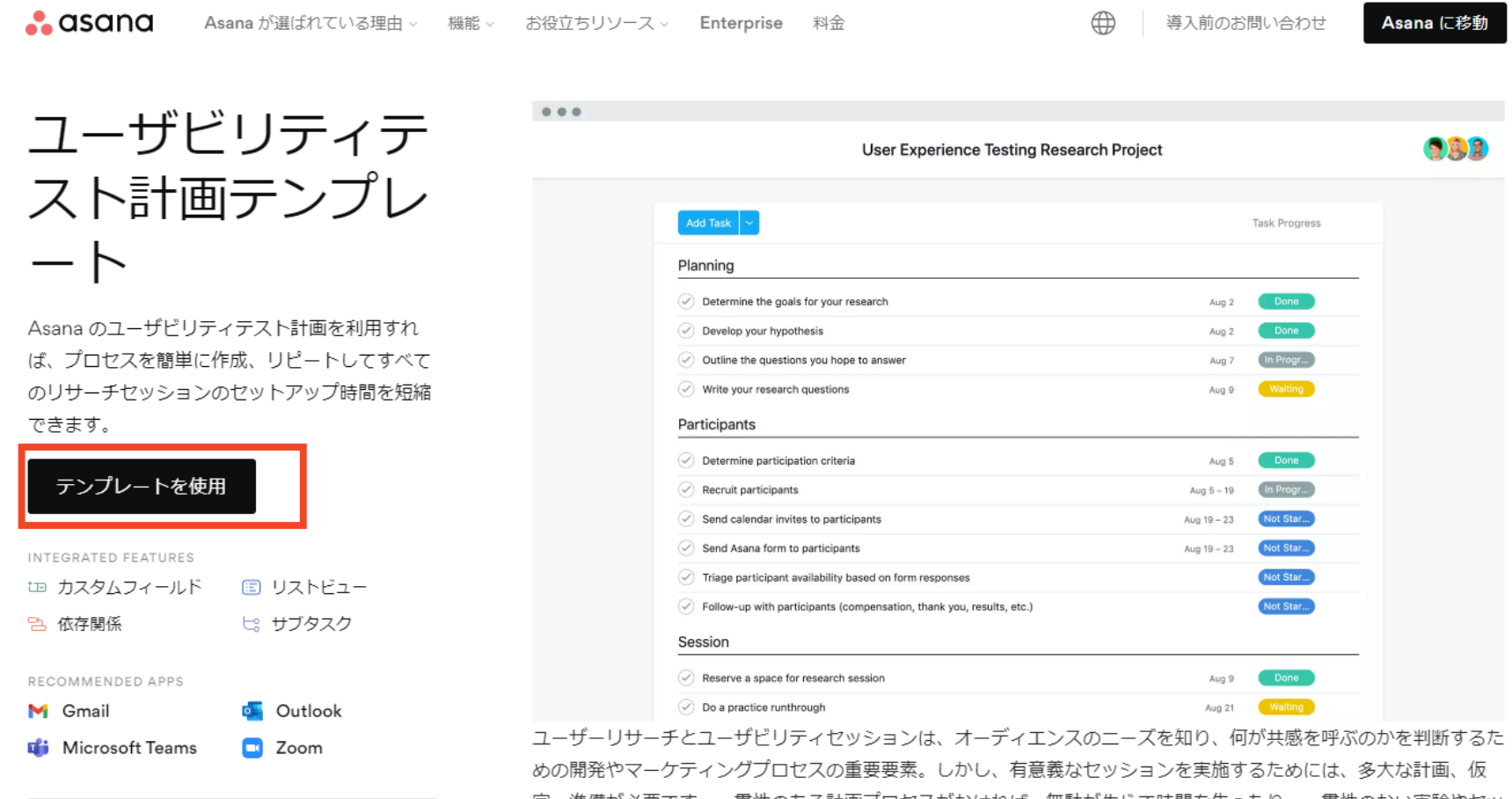
Task: Open the Gmail integration link
Action: tap(85, 711)
